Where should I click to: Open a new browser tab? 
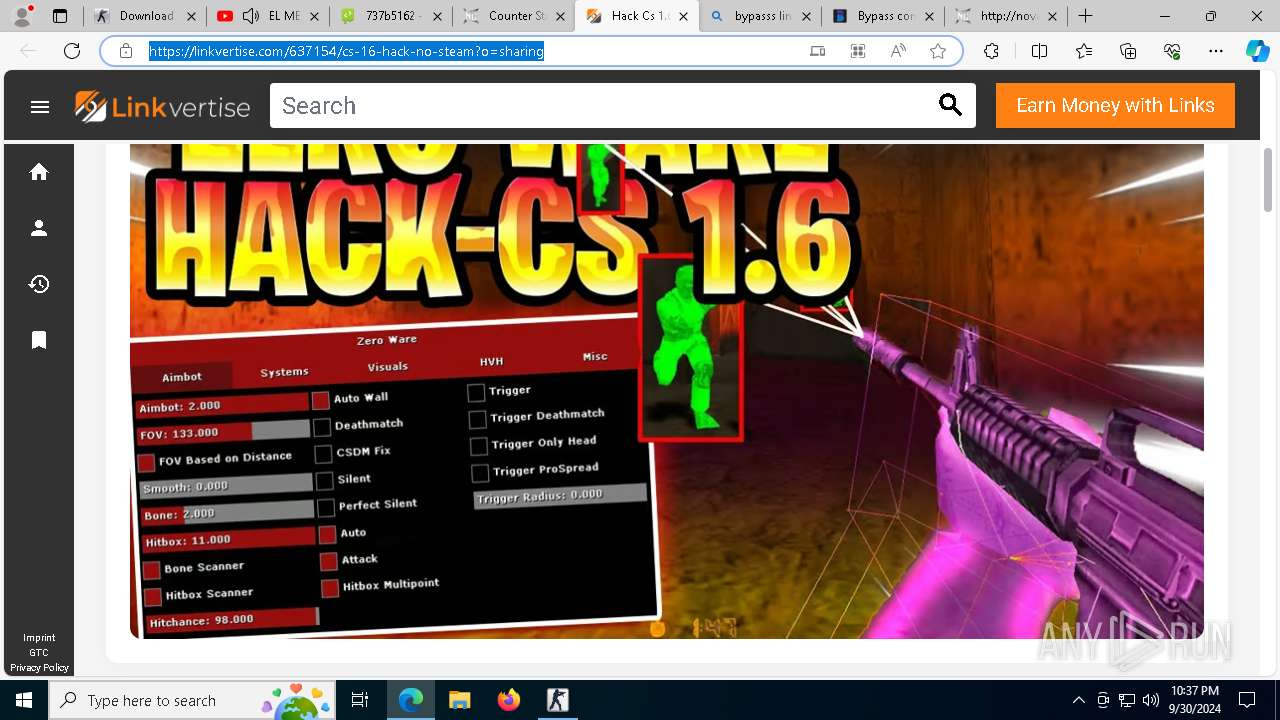pyautogui.click(x=1085, y=16)
